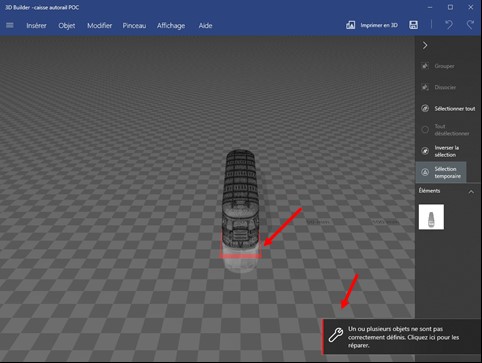The height and width of the screenshot is (363, 482).
Task: Click the Inverser la sélection icon
Action: 425,151
